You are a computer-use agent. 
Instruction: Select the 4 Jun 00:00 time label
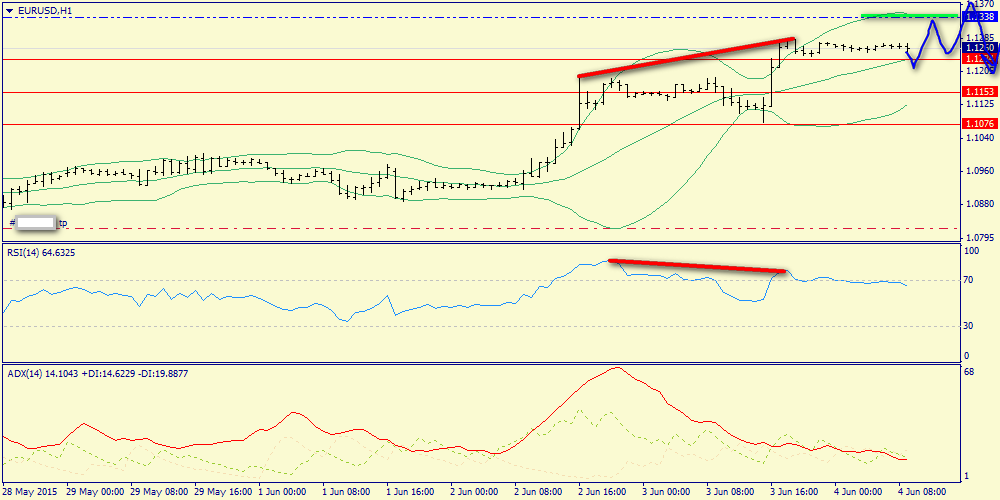pyautogui.click(x=860, y=492)
